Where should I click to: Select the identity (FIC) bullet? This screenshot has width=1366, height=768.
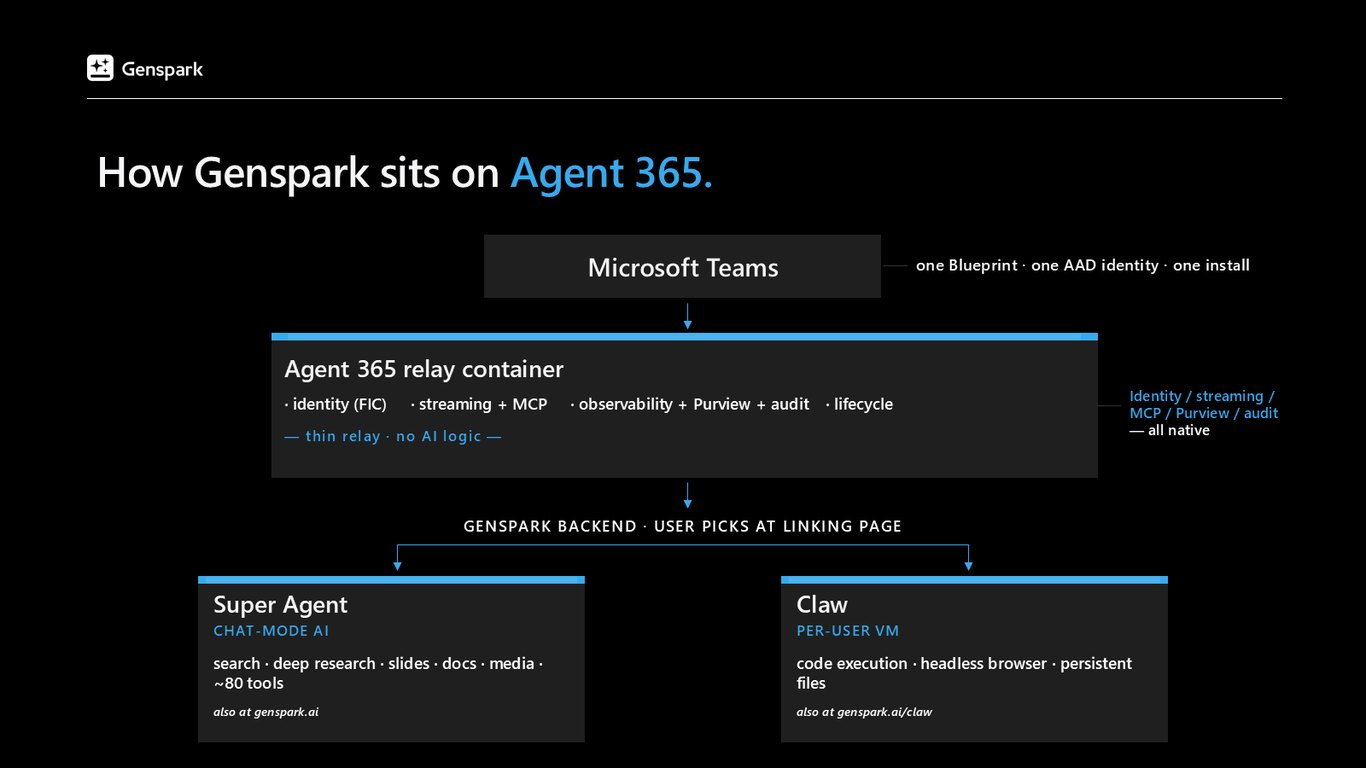[x=335, y=404]
